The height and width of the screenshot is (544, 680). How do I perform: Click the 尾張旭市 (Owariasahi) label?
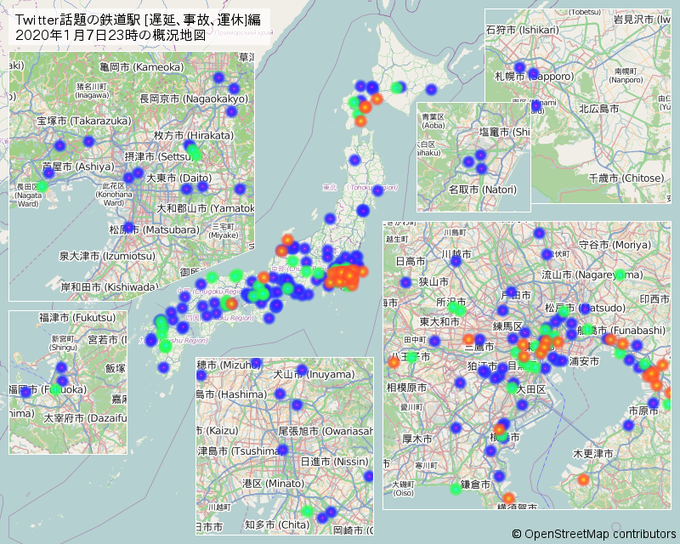(325, 431)
